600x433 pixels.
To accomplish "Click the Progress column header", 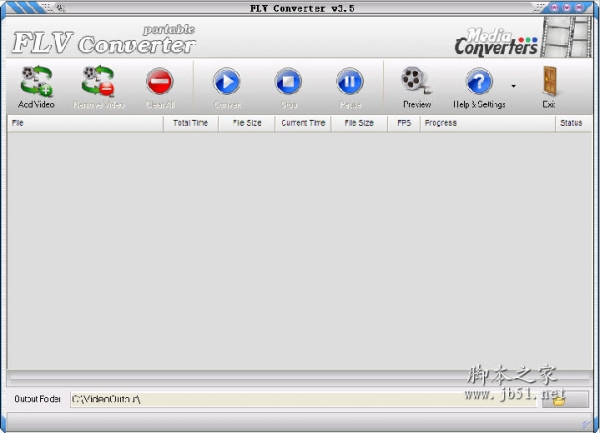I will [488, 123].
